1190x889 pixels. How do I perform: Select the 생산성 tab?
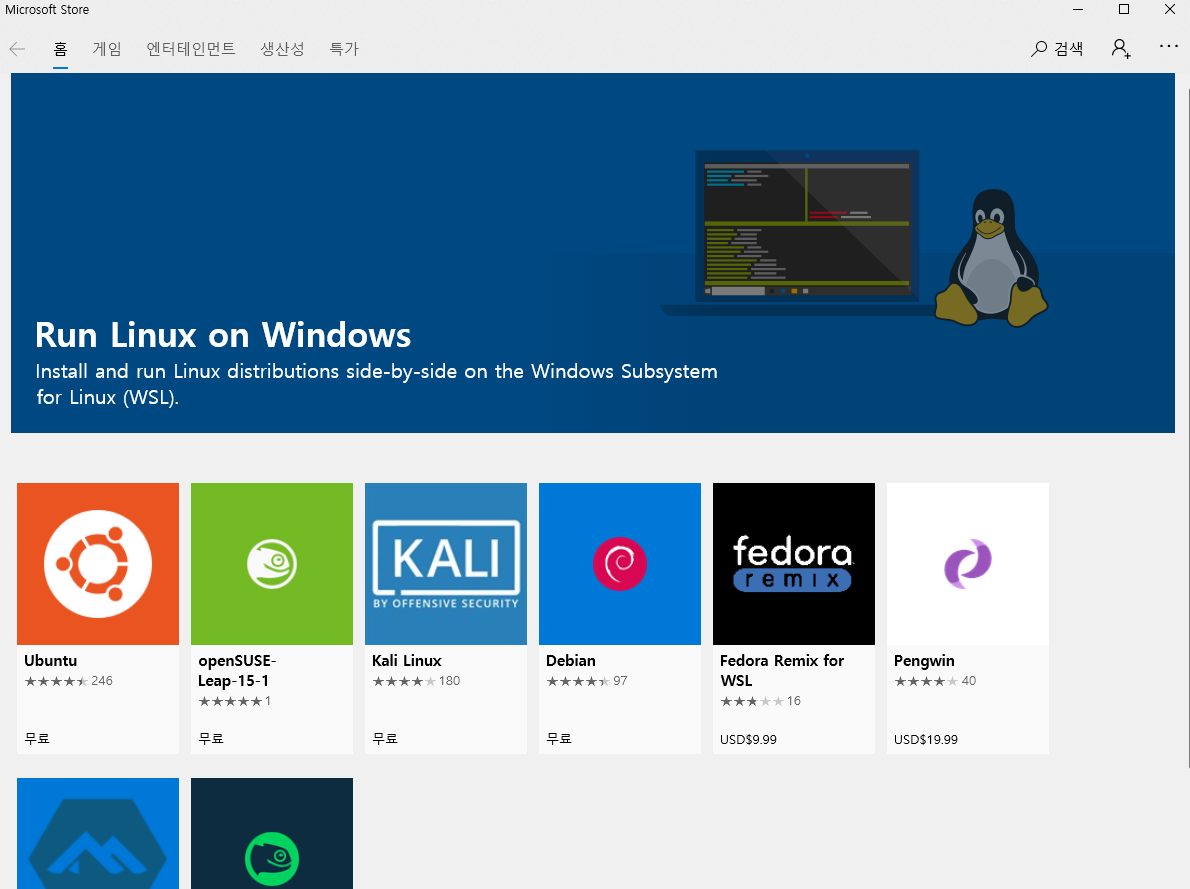(x=282, y=49)
